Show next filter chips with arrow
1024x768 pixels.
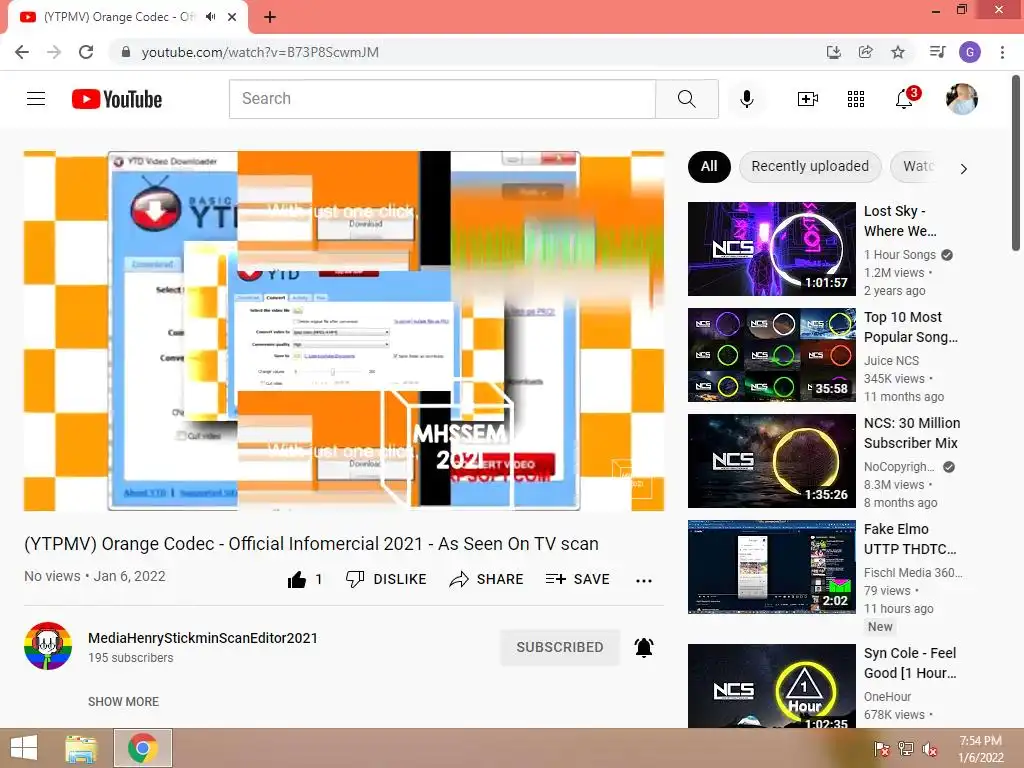963,168
